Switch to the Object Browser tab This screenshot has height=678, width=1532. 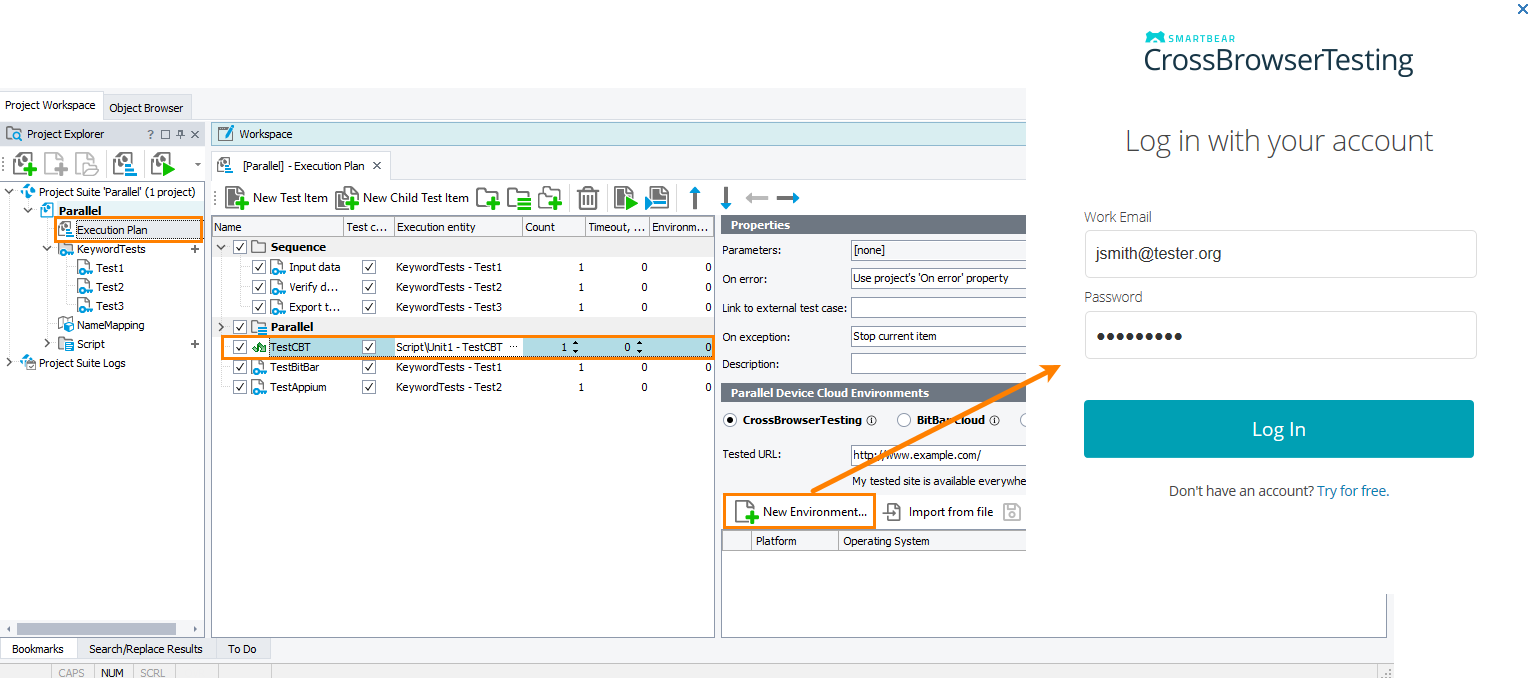[146, 107]
